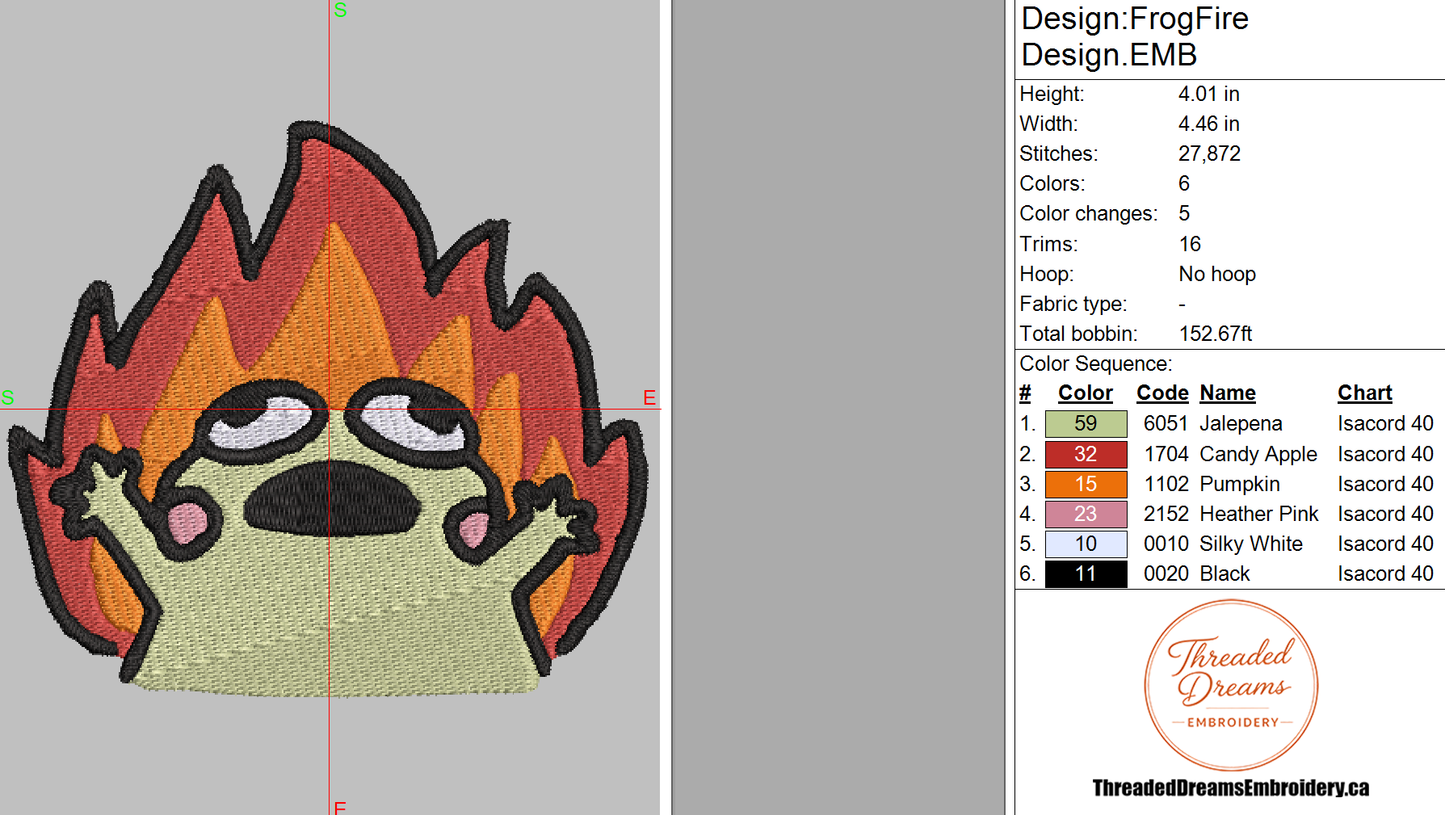The height and width of the screenshot is (815, 1445).
Task: Click the thread name 'Heather Pink'
Action: pyautogui.click(x=1259, y=514)
